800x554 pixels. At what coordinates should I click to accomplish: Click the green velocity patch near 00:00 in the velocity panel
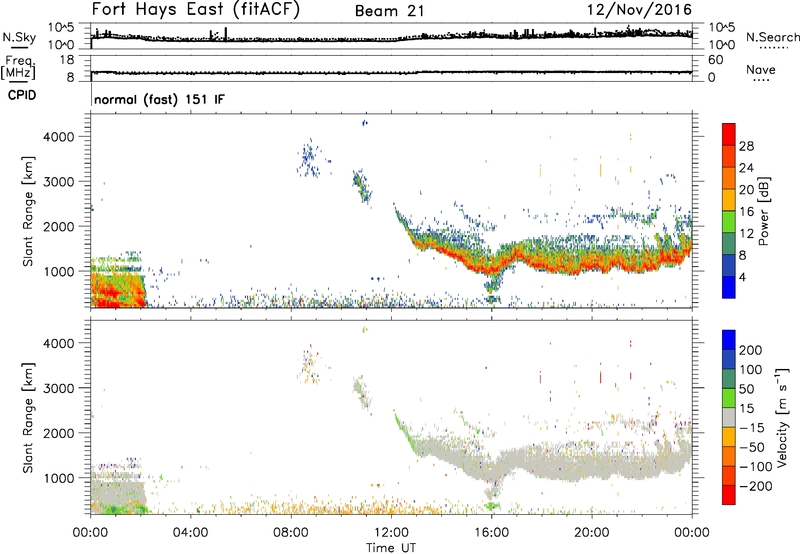(x=120, y=508)
